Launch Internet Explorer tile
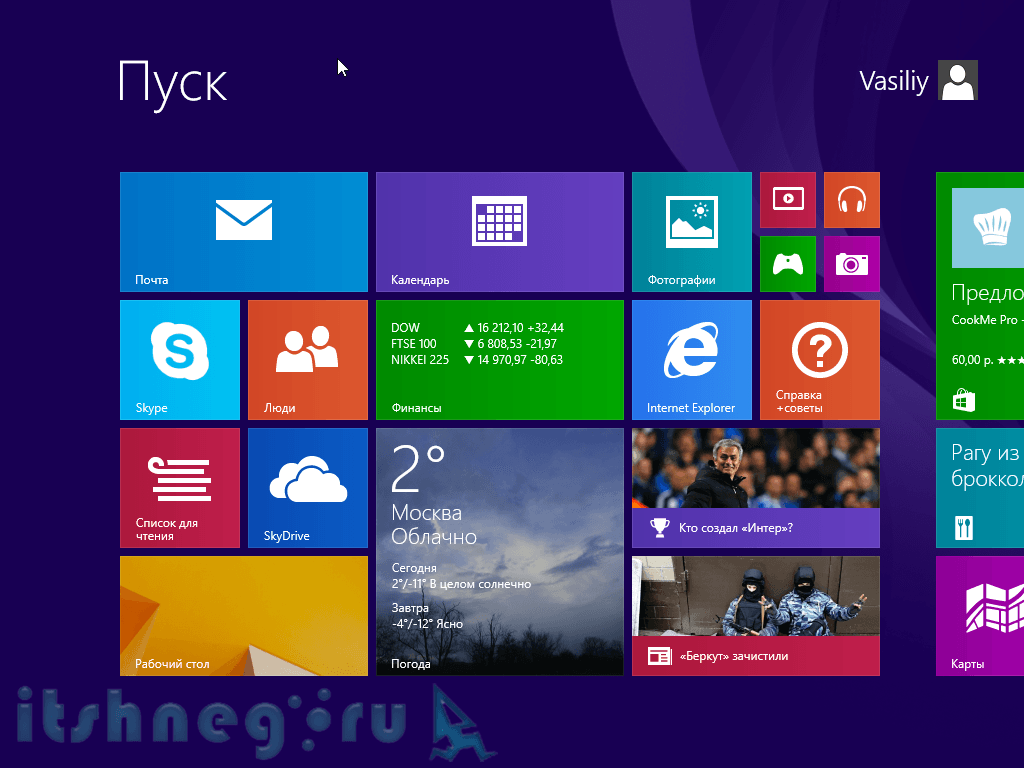 click(x=691, y=359)
